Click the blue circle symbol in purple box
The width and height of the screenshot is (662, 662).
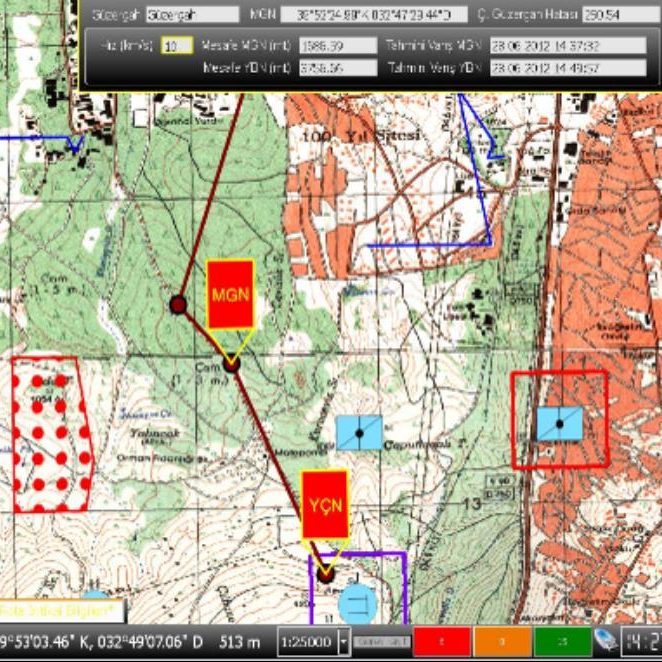[357, 604]
